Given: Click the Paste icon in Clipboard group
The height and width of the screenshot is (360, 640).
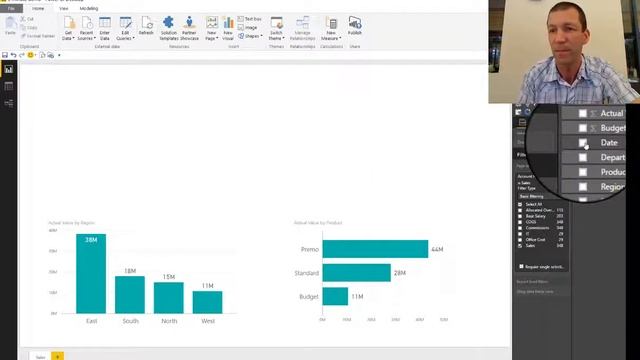Looking at the screenshot, I should pyautogui.click(x=10, y=24).
